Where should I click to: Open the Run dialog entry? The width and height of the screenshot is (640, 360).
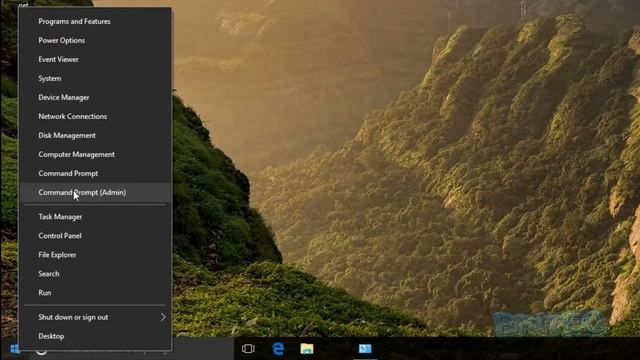95,293
